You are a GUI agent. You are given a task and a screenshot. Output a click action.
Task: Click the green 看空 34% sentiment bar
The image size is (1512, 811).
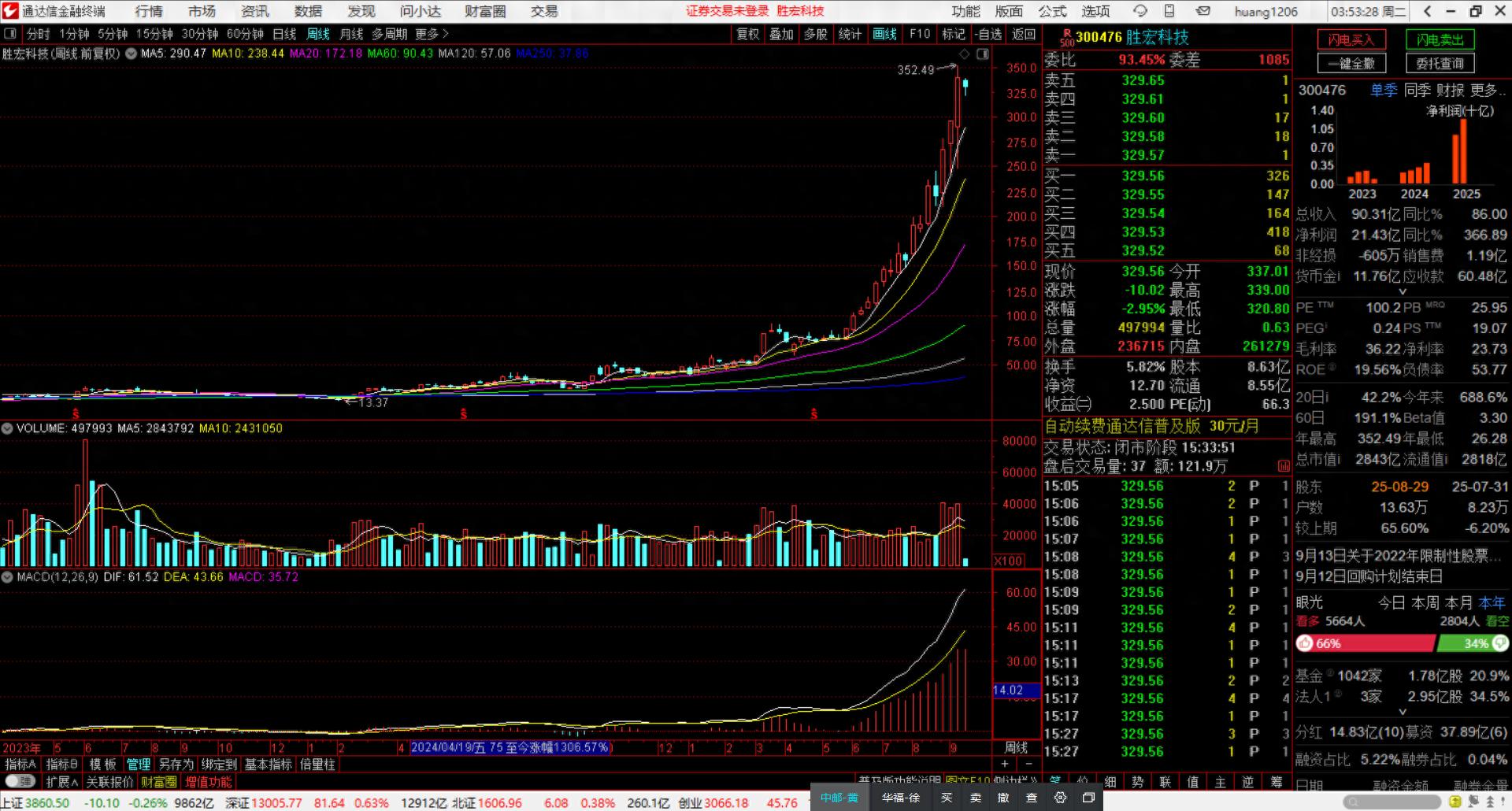click(x=1473, y=643)
